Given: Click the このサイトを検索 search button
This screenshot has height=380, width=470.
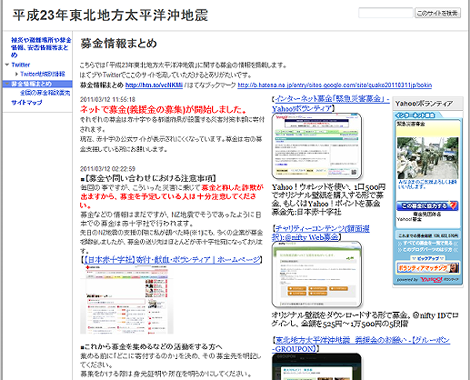Looking at the screenshot, I should click(438, 13).
